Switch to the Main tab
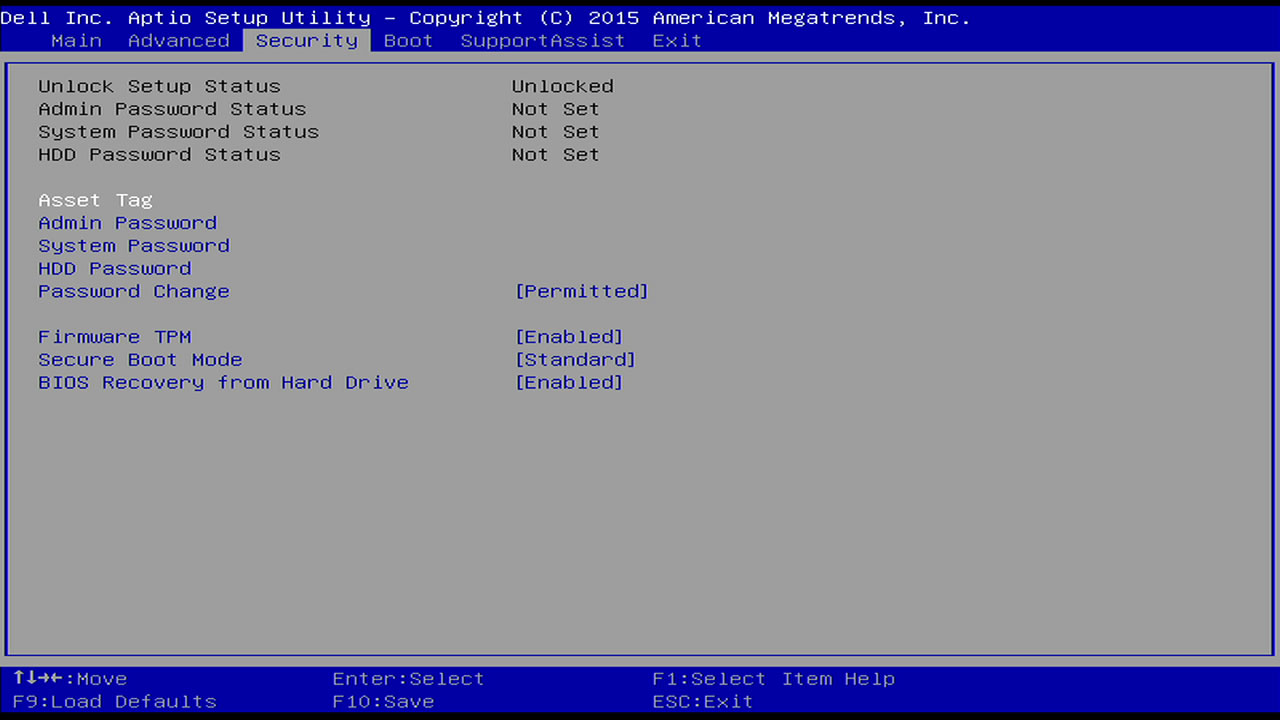The height and width of the screenshot is (720, 1280). click(76, 41)
